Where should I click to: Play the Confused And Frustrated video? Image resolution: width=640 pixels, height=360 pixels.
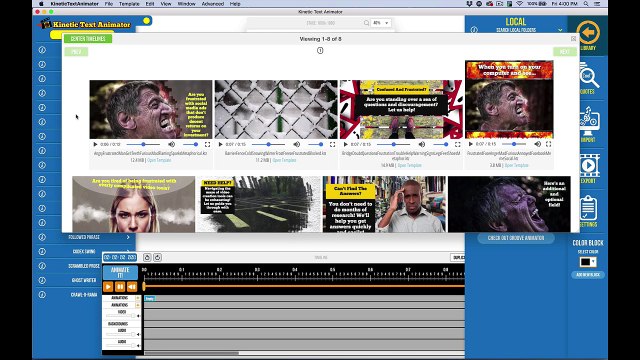[346, 144]
